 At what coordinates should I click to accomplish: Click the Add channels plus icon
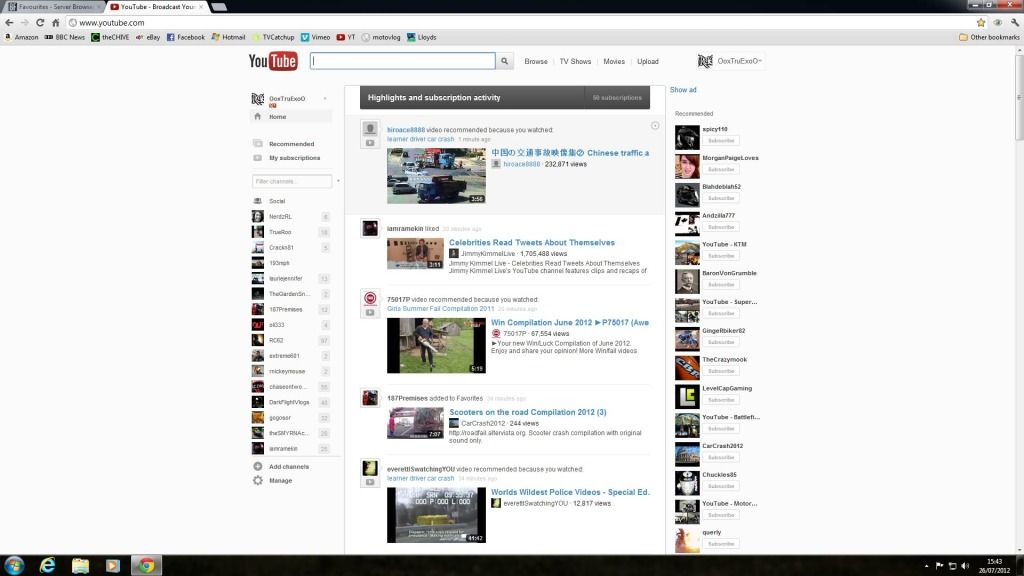click(258, 466)
